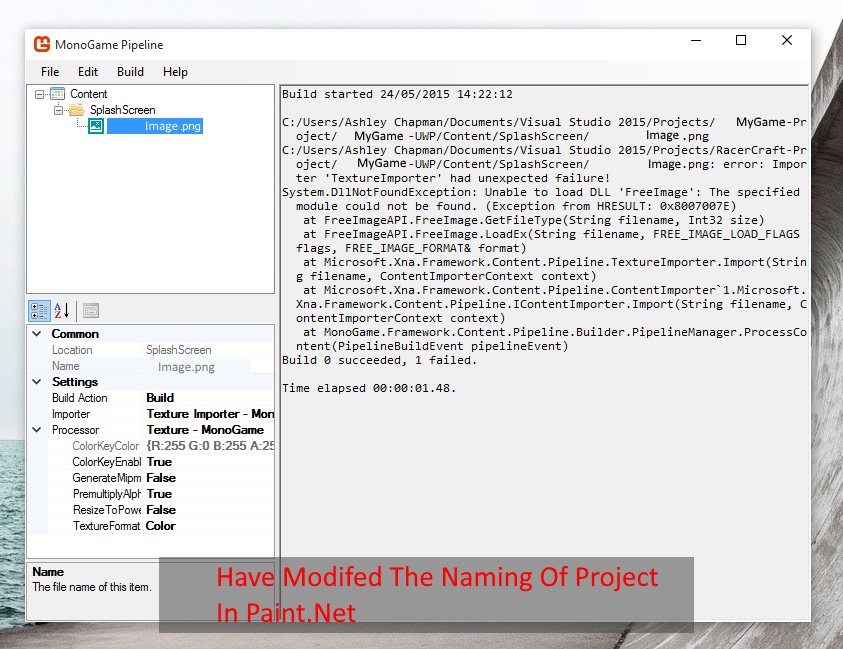Image resolution: width=843 pixels, height=649 pixels.
Task: Select the Importer property label
Action: (71, 414)
